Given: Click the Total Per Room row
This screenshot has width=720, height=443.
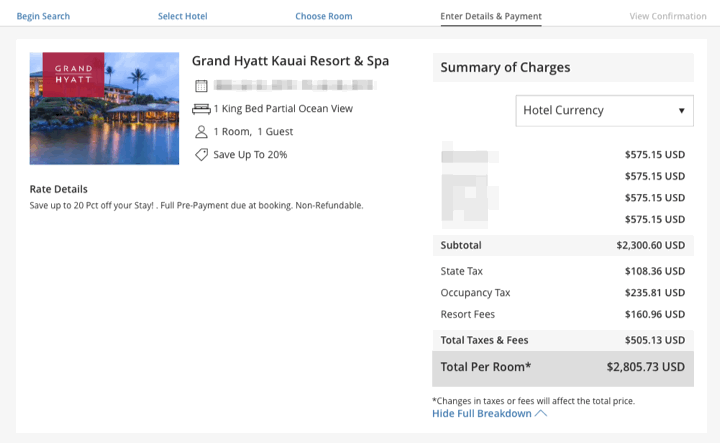Looking at the screenshot, I should [563, 367].
